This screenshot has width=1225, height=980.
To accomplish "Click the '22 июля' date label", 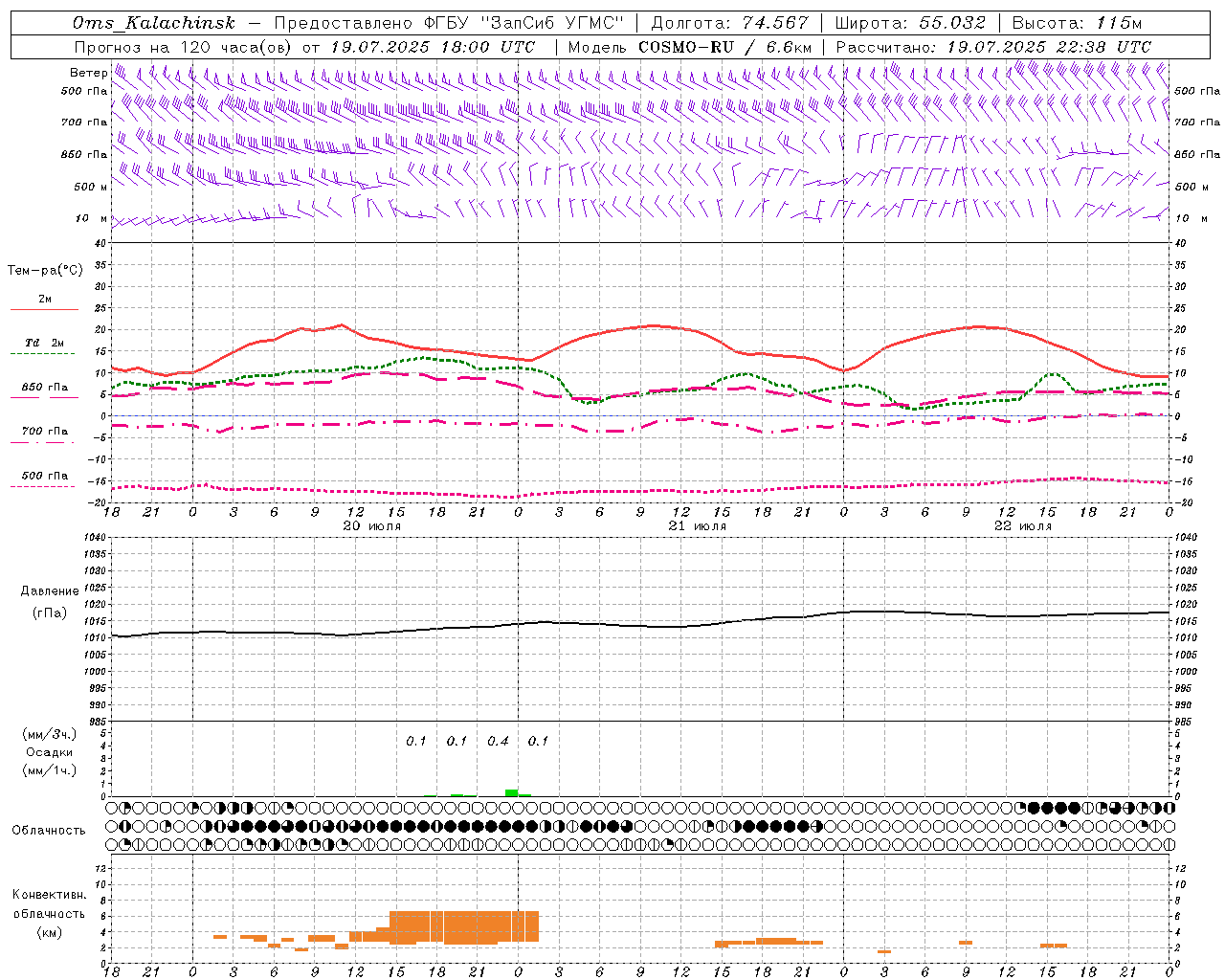I will pyautogui.click(x=1022, y=526).
